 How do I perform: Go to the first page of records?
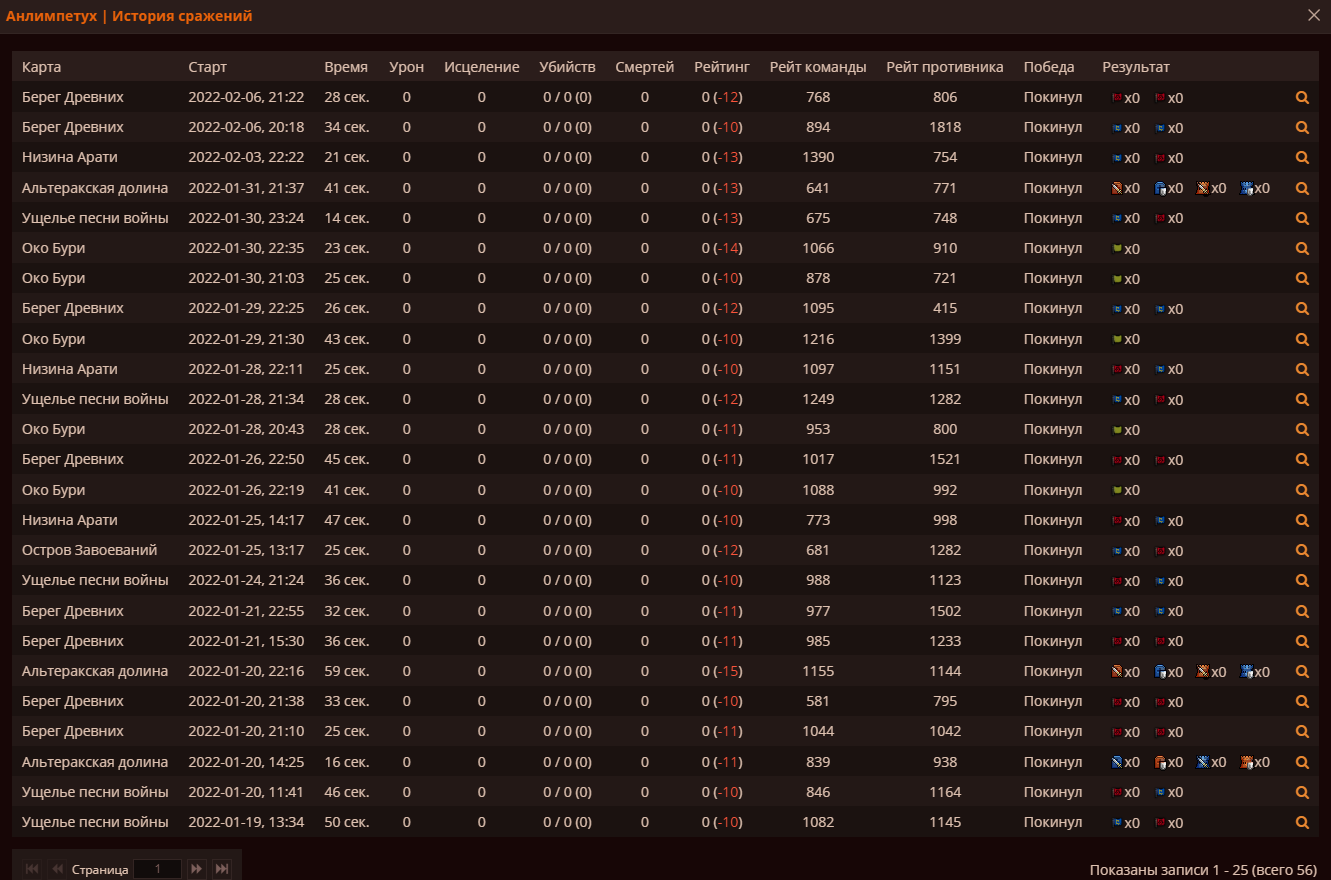[32, 869]
